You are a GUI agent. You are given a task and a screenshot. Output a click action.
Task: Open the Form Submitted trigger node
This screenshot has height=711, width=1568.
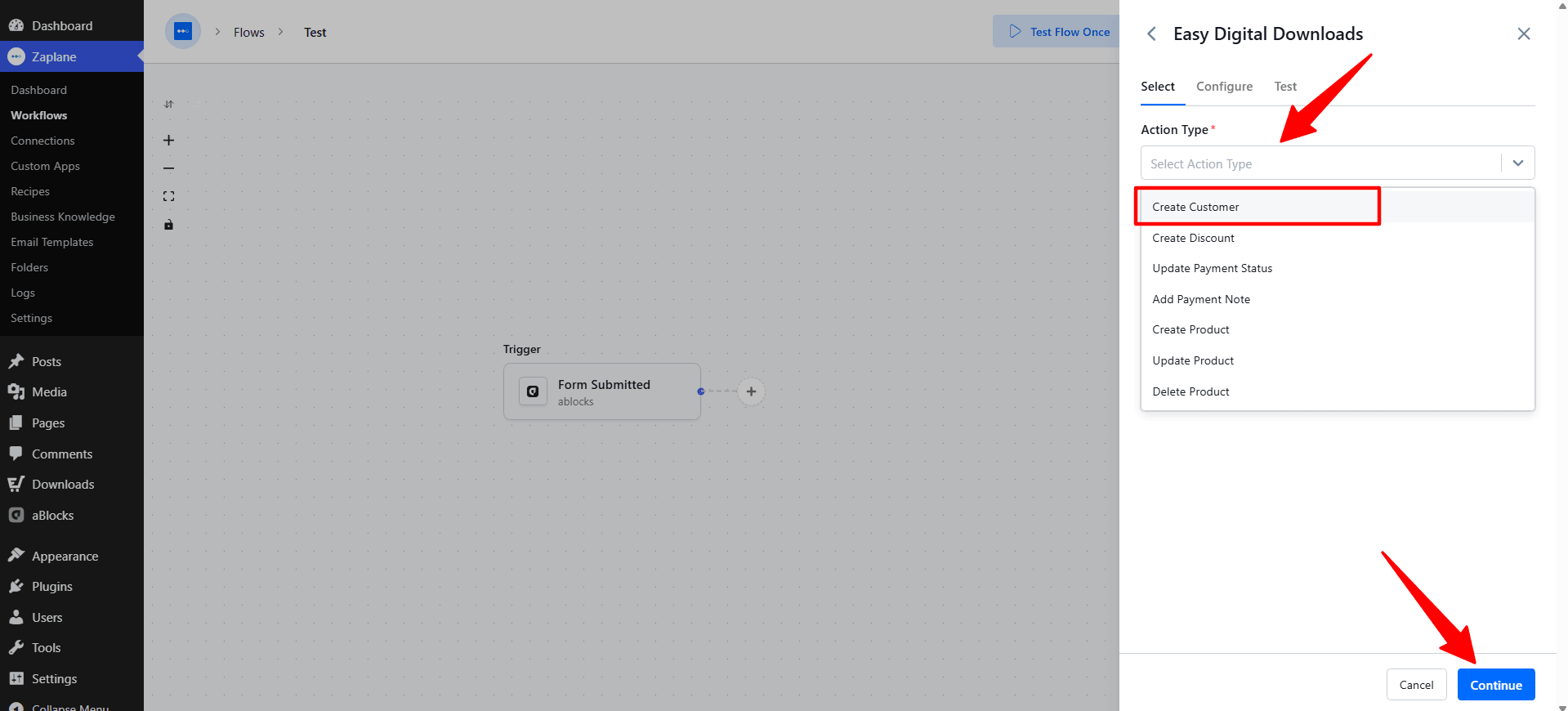click(x=602, y=391)
